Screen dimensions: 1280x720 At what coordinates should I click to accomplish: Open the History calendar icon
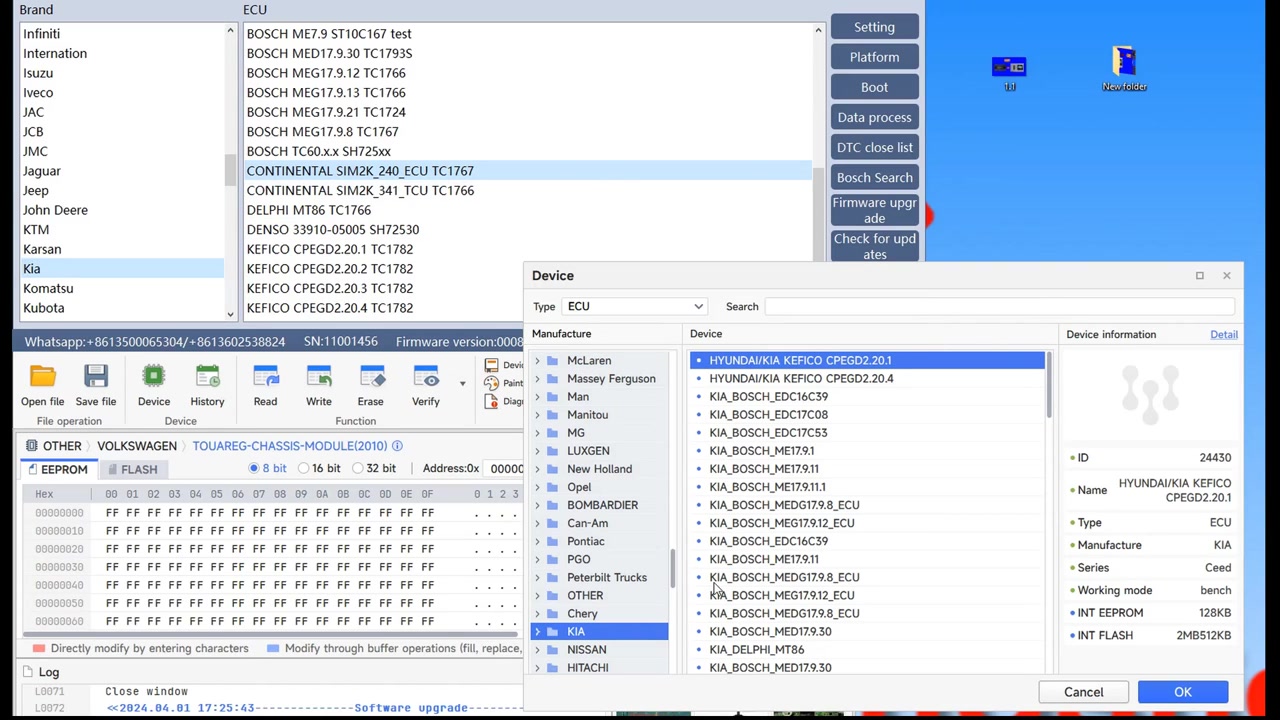207,377
